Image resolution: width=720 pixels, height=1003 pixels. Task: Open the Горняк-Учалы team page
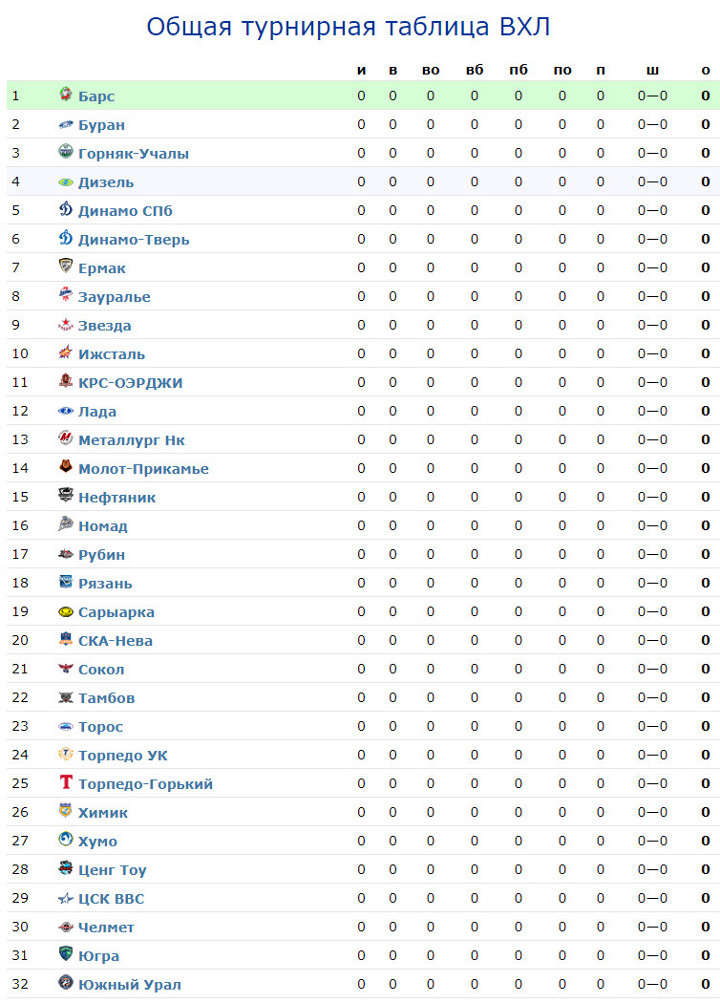coord(133,154)
